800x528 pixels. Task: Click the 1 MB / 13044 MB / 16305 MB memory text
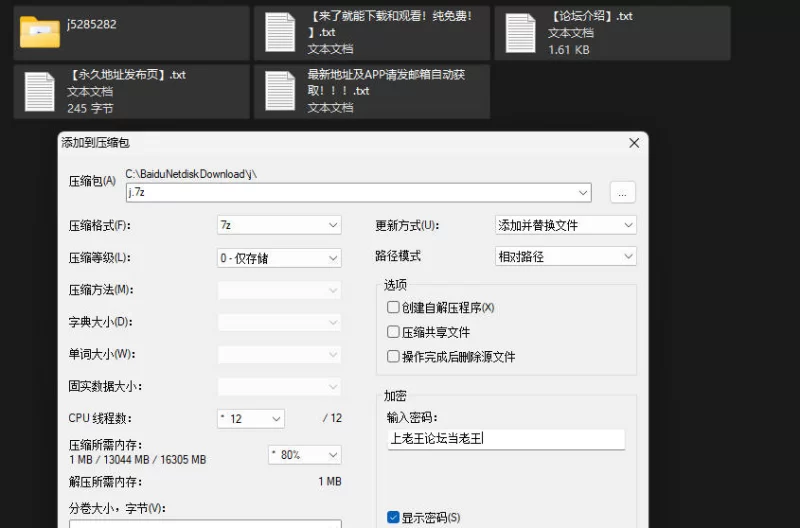tap(138, 460)
